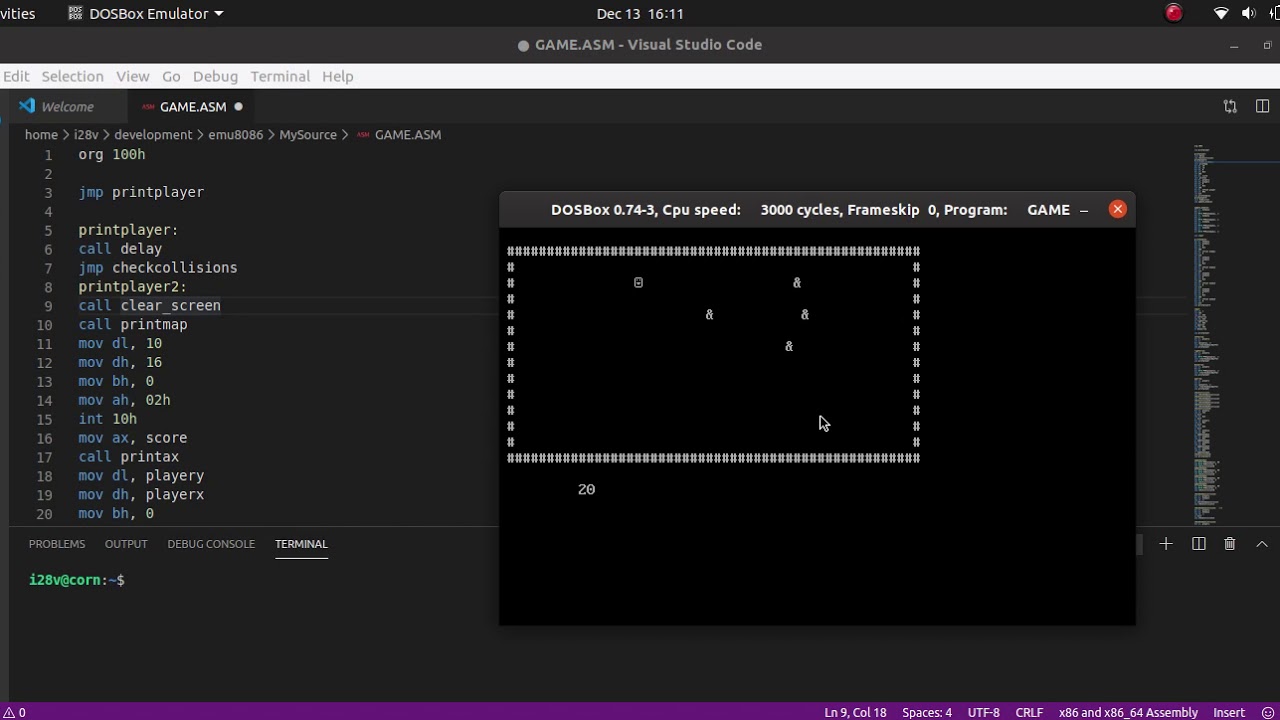
Task: Click the score '20' in DOSBox
Action: click(x=586, y=489)
